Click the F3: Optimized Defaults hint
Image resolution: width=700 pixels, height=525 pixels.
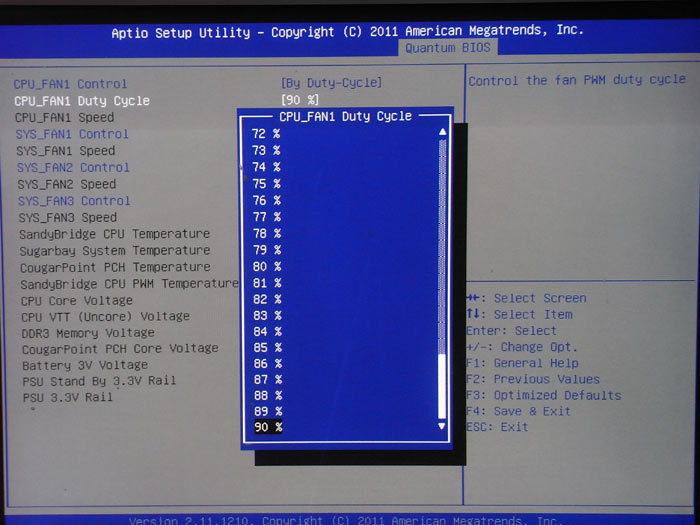pyautogui.click(x=543, y=395)
